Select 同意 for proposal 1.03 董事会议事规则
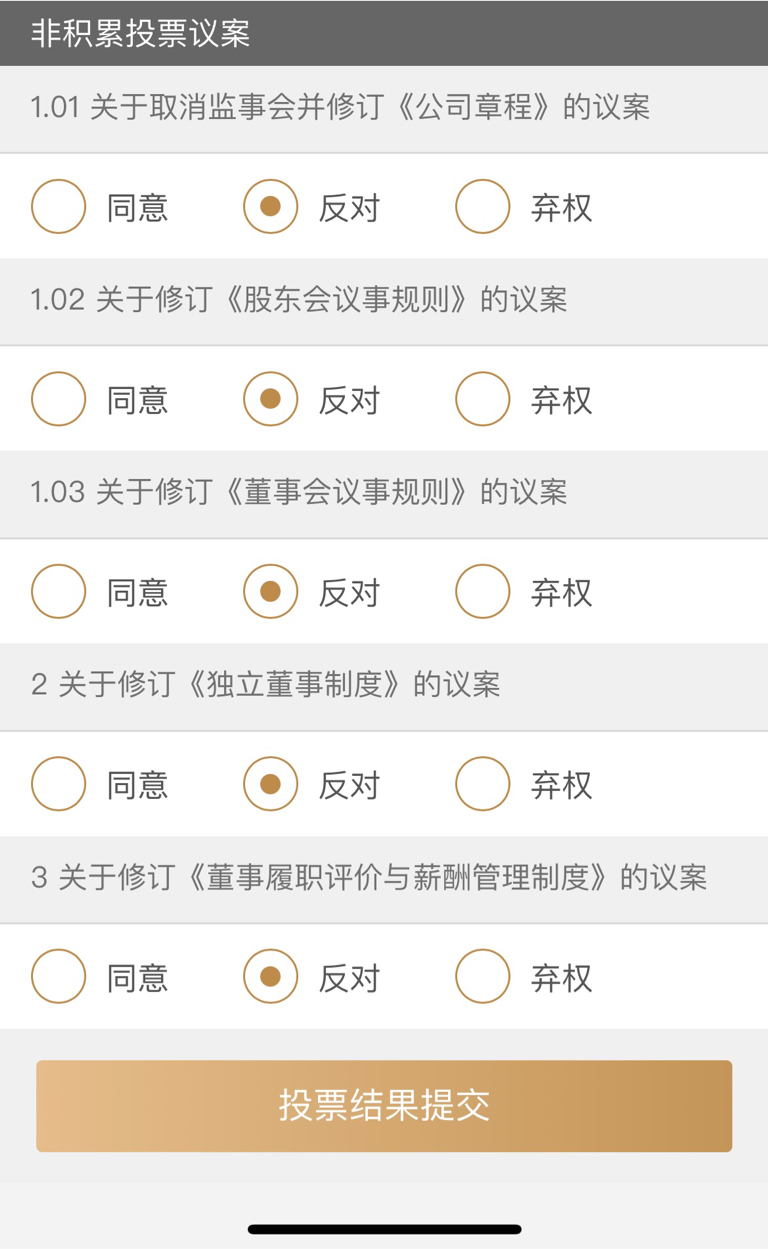 (x=59, y=592)
